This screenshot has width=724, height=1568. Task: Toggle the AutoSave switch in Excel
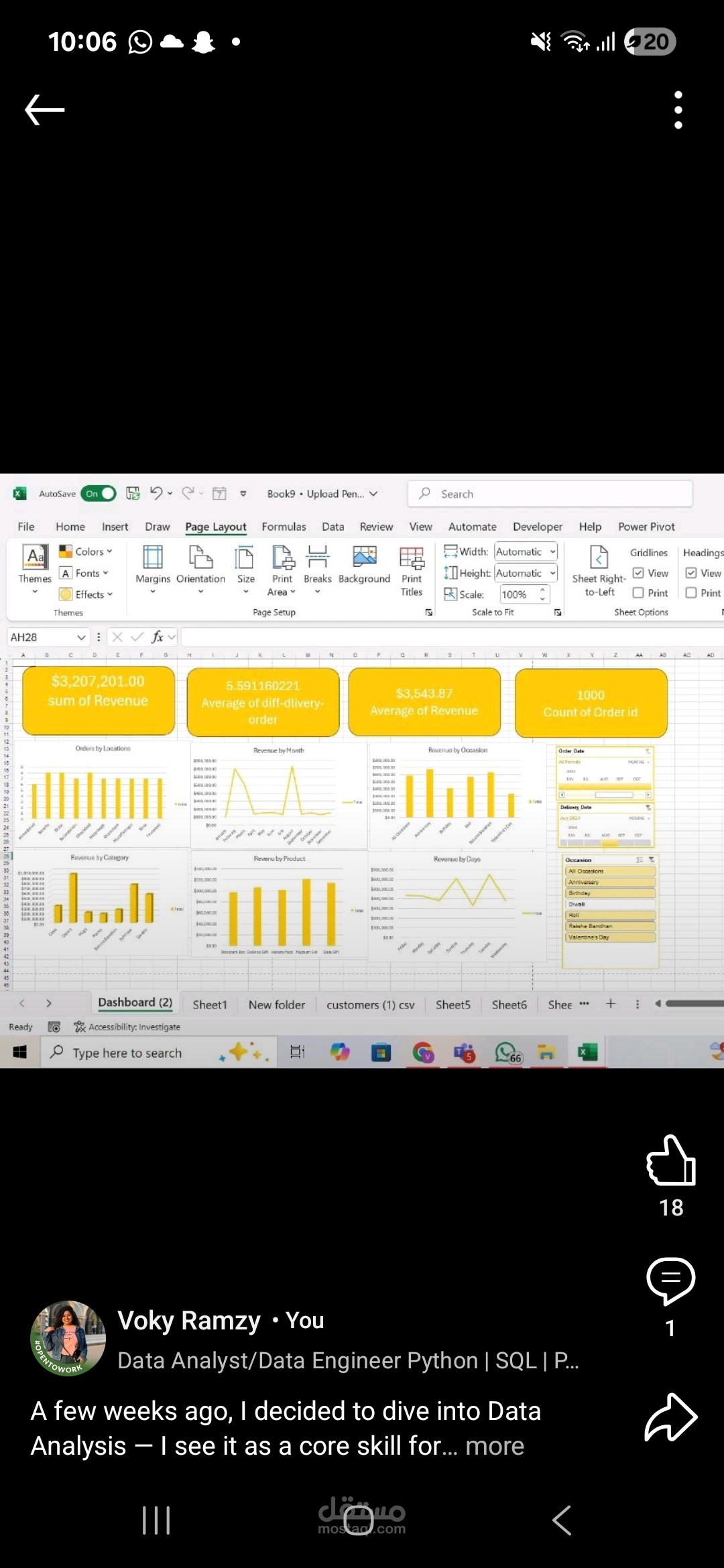pos(99,494)
